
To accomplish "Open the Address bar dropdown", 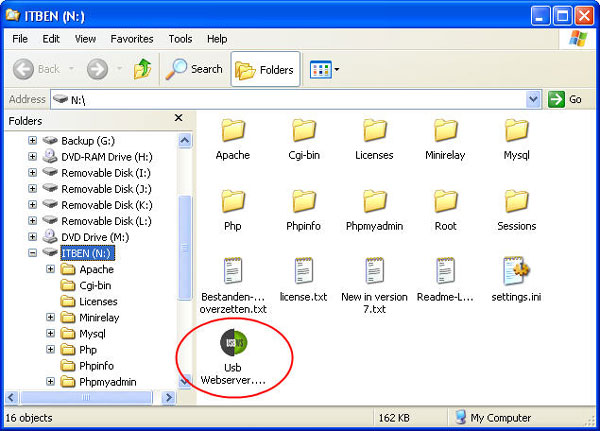I will (533, 100).
